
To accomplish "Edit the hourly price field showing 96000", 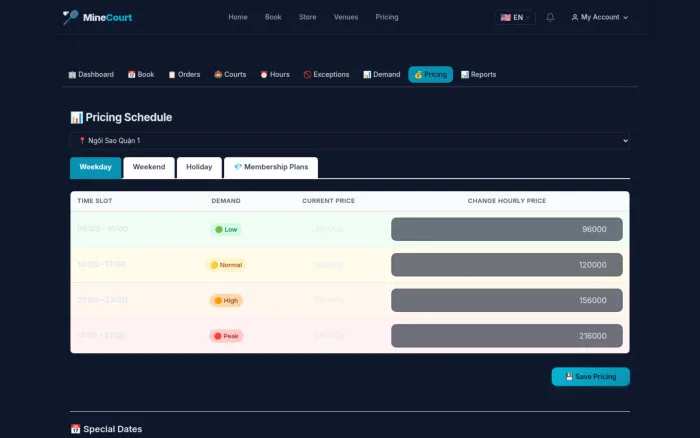I will [x=507, y=229].
